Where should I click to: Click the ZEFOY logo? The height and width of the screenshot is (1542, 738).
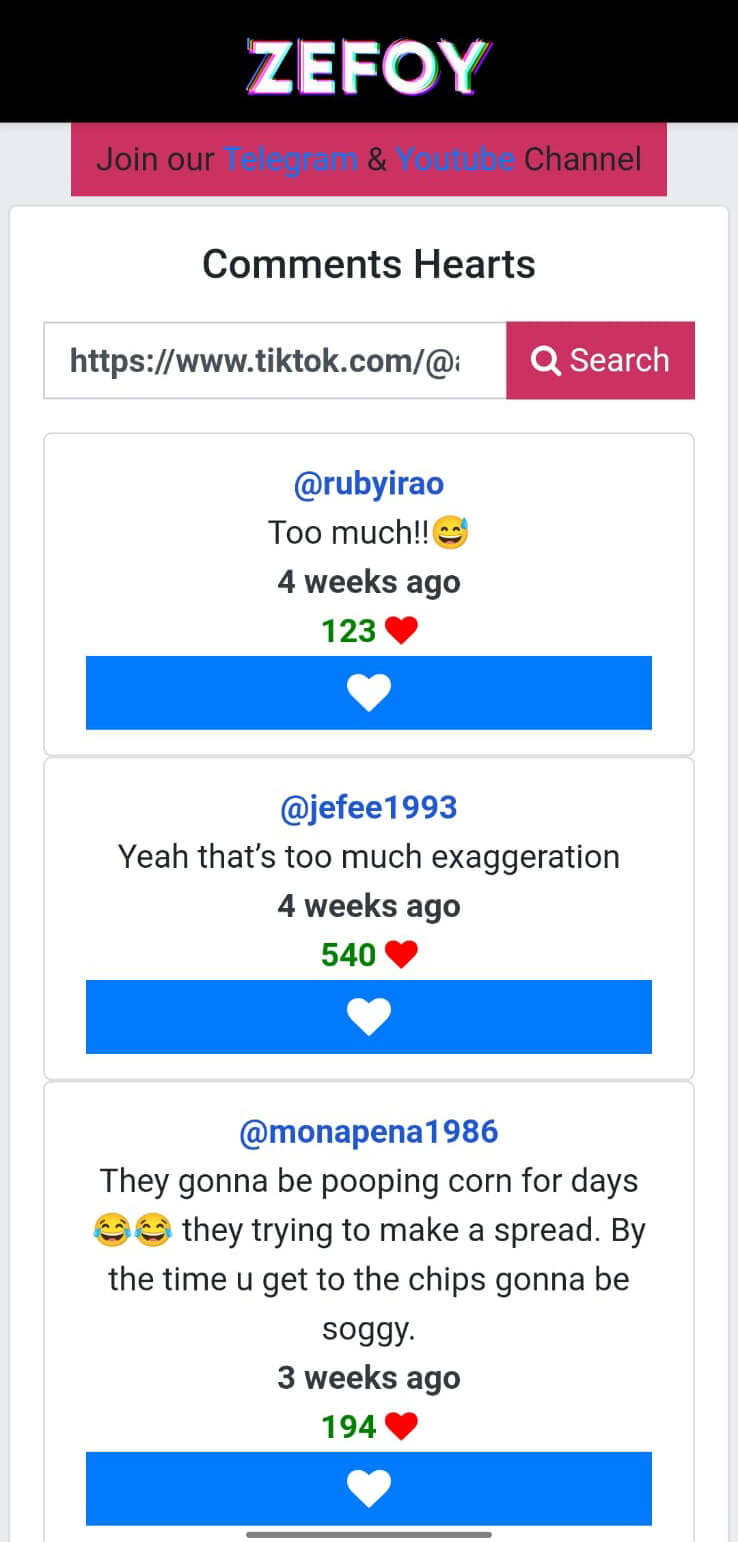coord(369,67)
